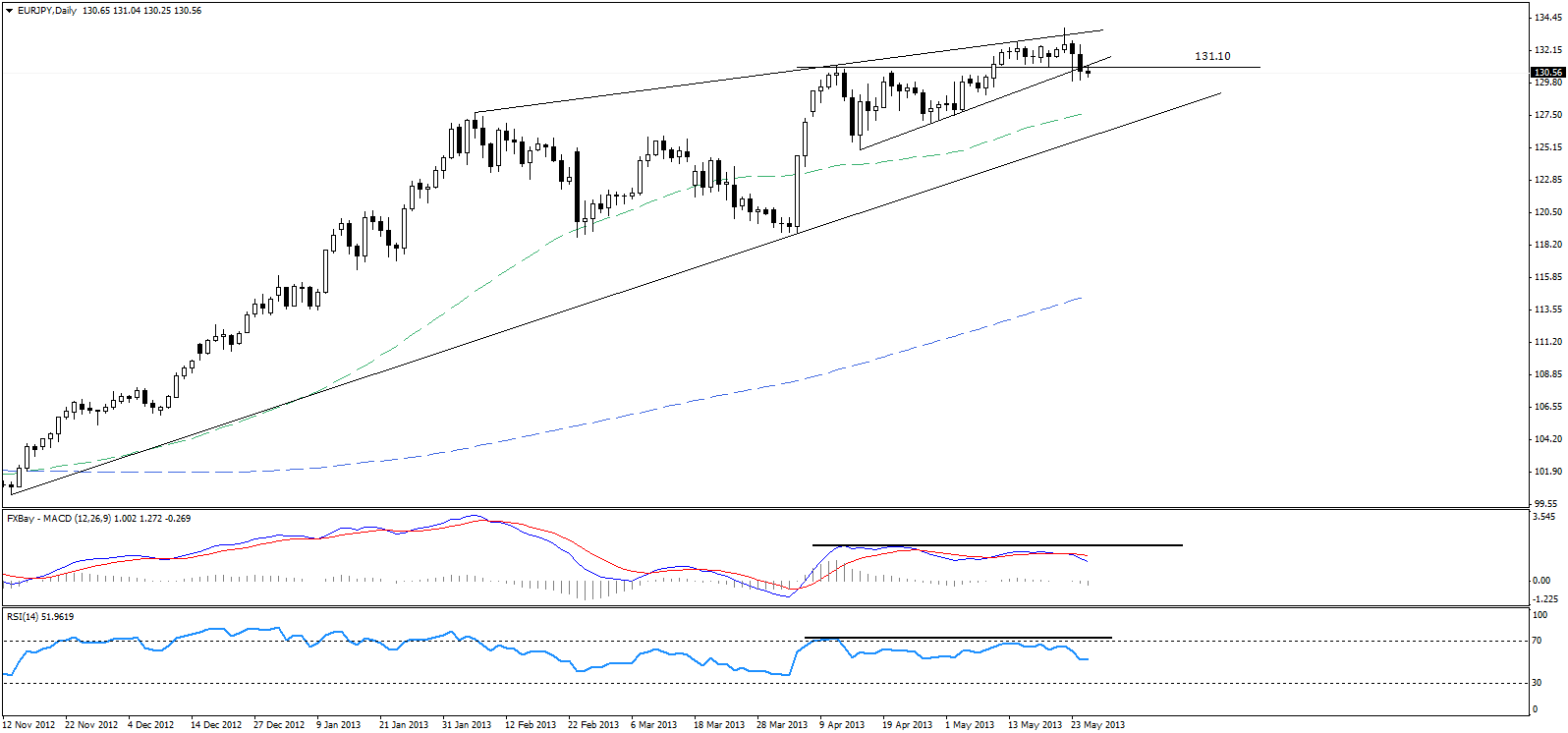Click the 120.50 price axis value
The height and width of the screenshot is (733, 1568).
pos(1548,211)
